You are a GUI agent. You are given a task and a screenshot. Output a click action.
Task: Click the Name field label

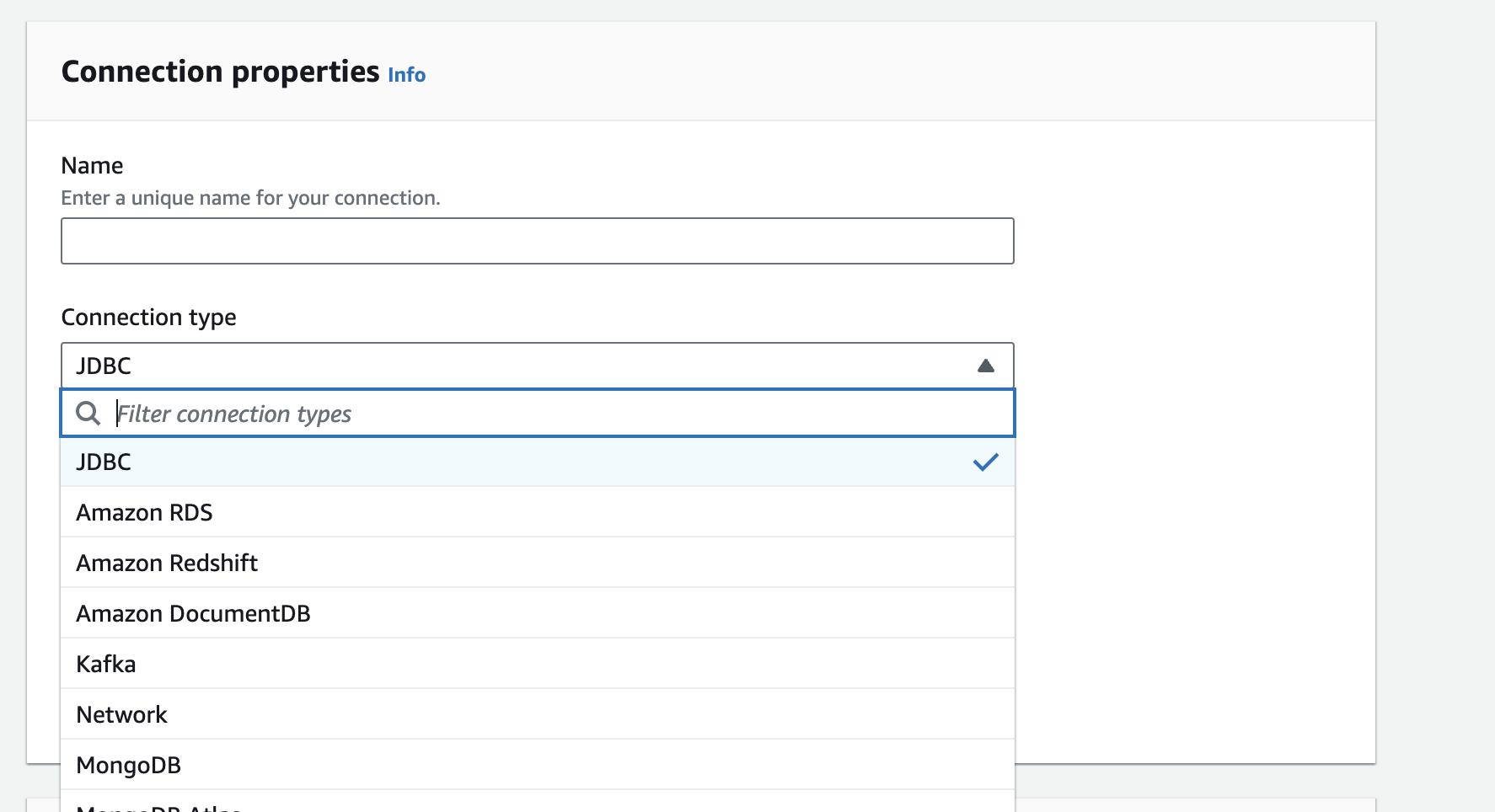click(92, 166)
